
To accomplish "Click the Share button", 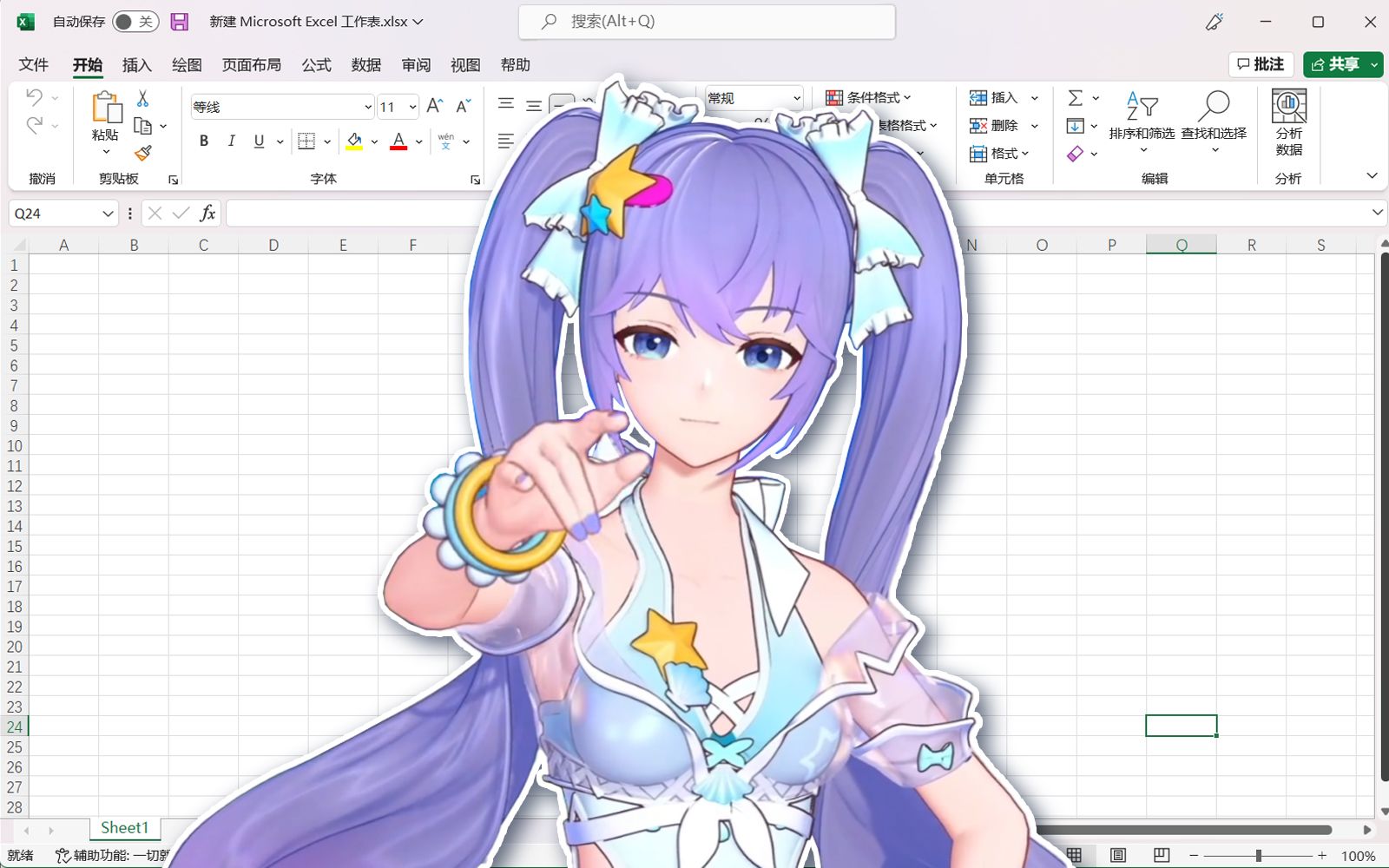I will click(1334, 64).
